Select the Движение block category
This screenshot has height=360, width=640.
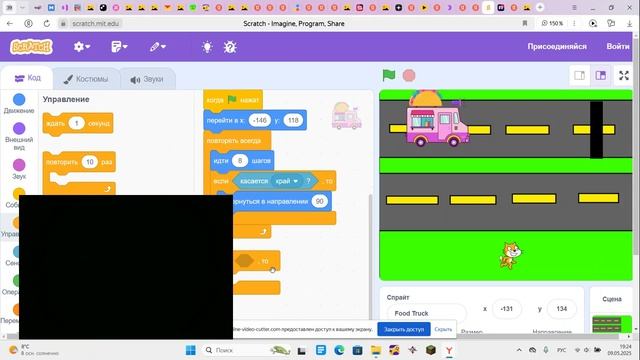(19, 104)
